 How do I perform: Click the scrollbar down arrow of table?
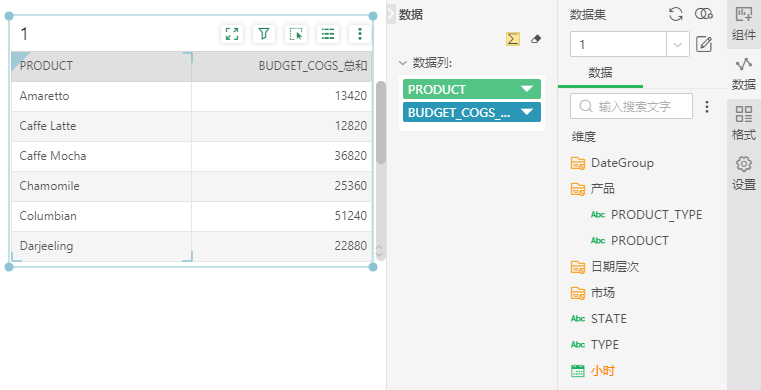380,255
